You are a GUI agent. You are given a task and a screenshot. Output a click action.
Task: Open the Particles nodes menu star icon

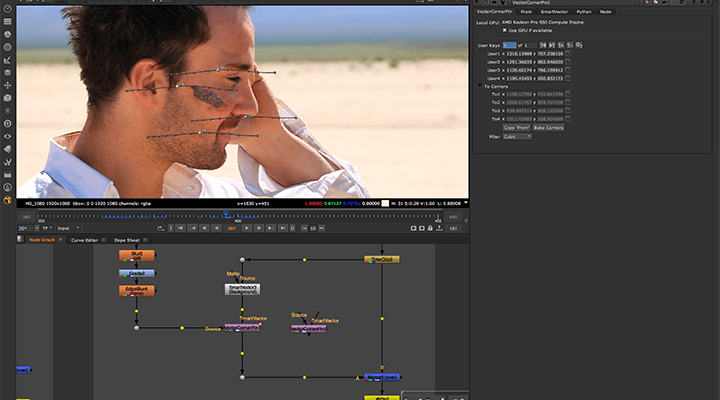tap(7, 111)
